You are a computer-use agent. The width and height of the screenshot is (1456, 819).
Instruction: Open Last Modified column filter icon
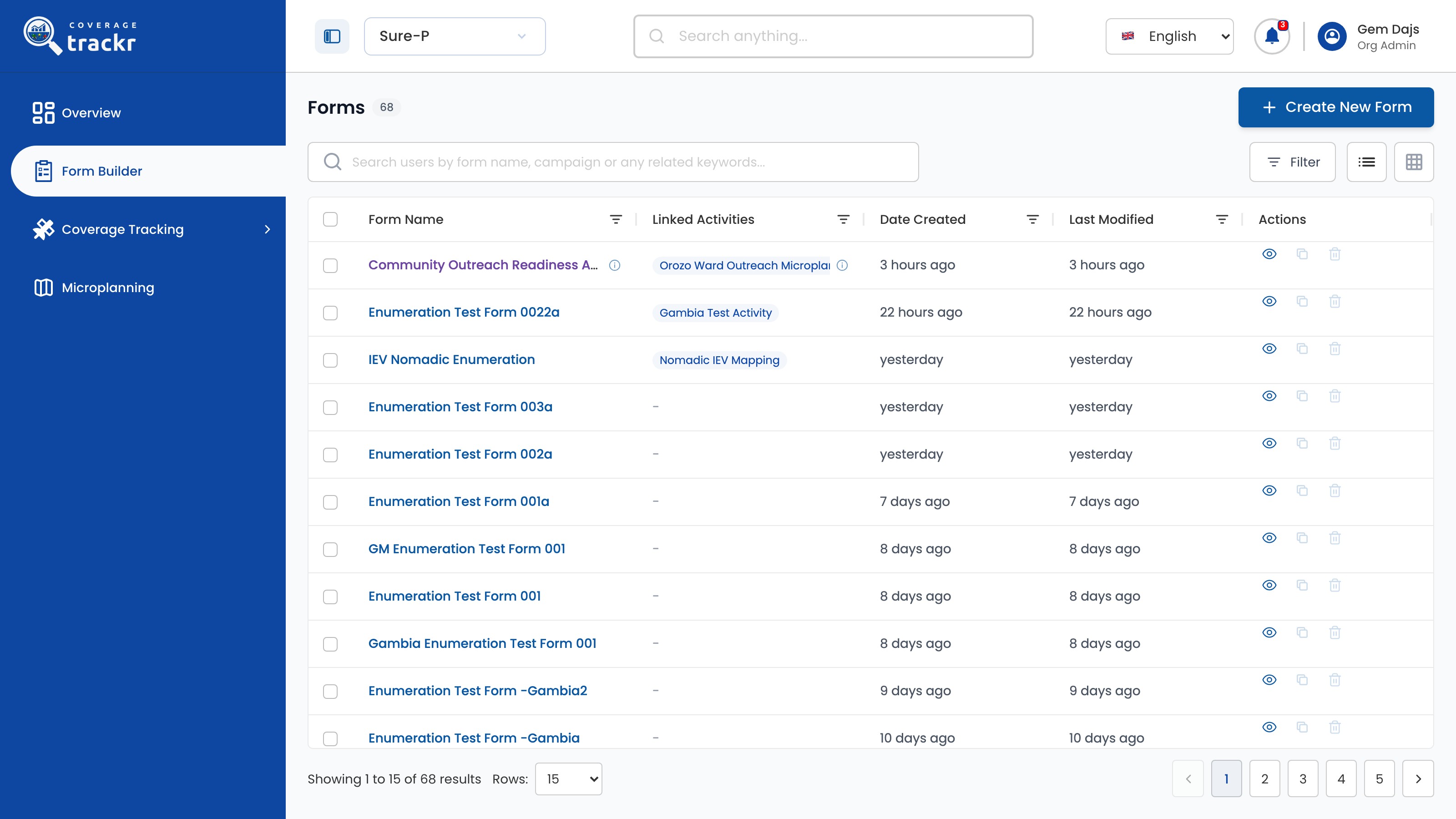click(1222, 219)
